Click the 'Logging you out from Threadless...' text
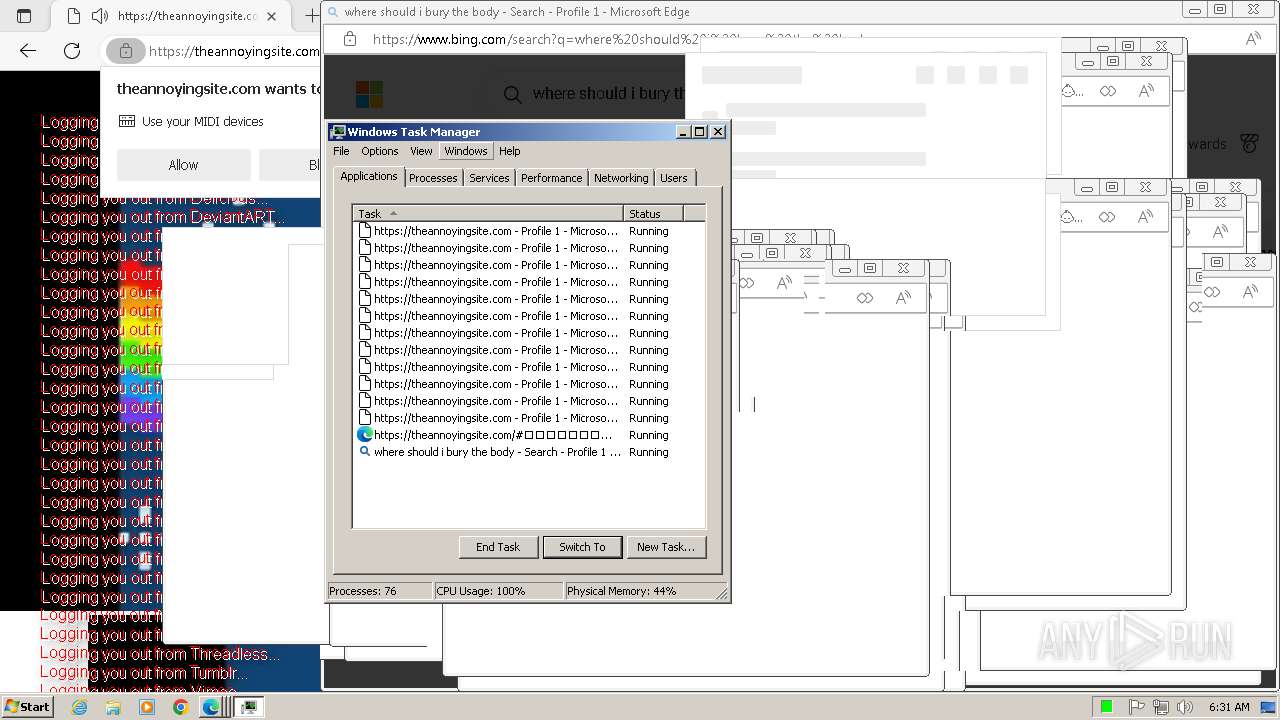1280x720 pixels. coord(160,654)
